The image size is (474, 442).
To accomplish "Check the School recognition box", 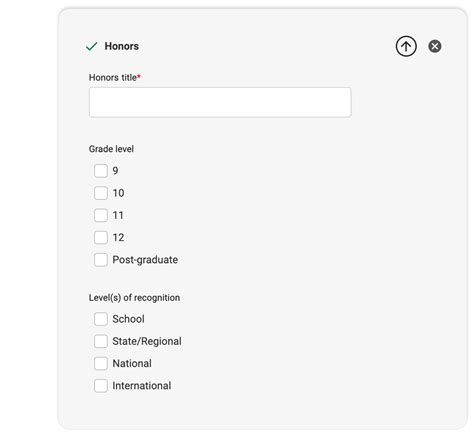I will (x=101, y=319).
